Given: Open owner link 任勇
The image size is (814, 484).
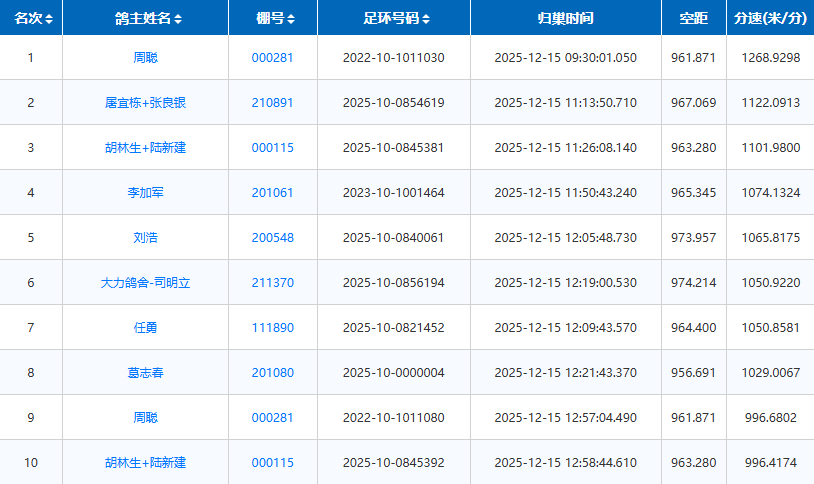Looking at the screenshot, I should tap(145, 328).
